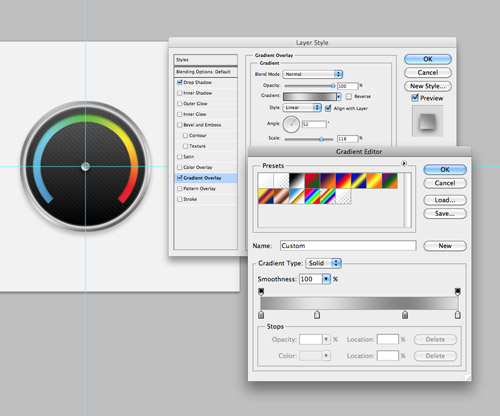500x416 pixels.
Task: Pick the copper gradient preset swatch
Action: point(281,196)
